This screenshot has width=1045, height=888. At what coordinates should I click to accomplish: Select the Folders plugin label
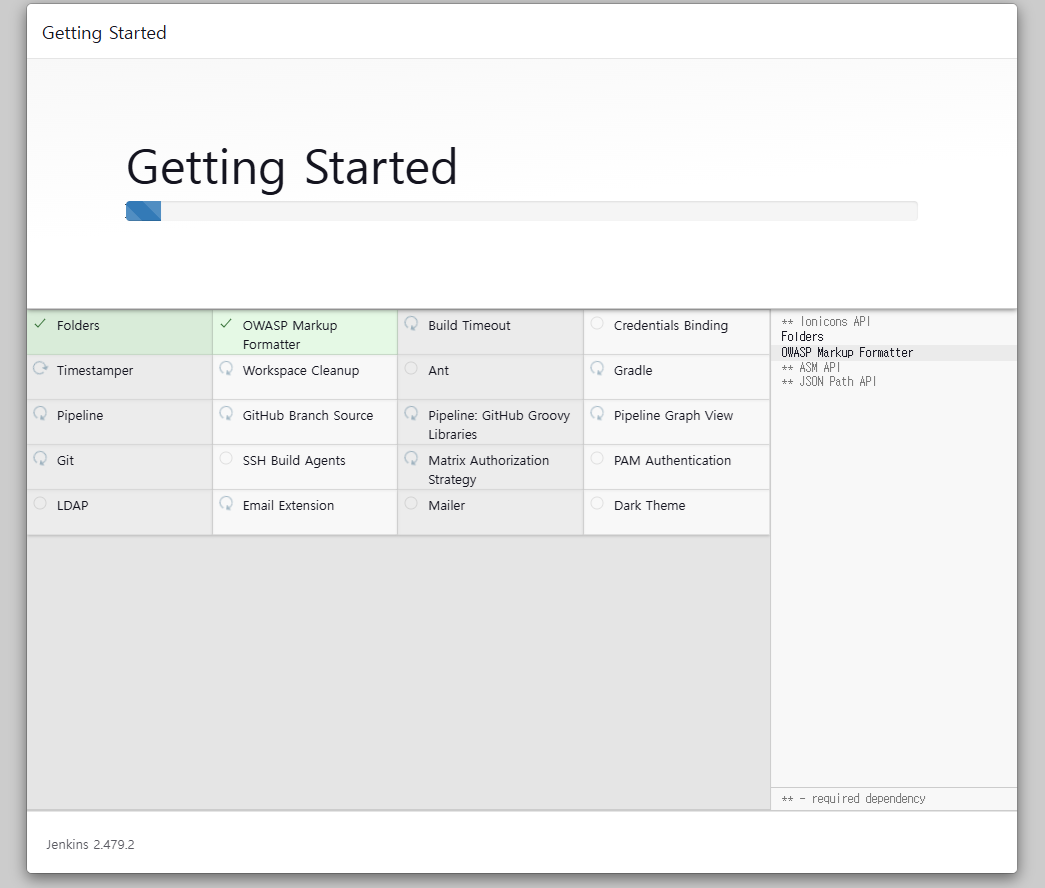click(78, 325)
